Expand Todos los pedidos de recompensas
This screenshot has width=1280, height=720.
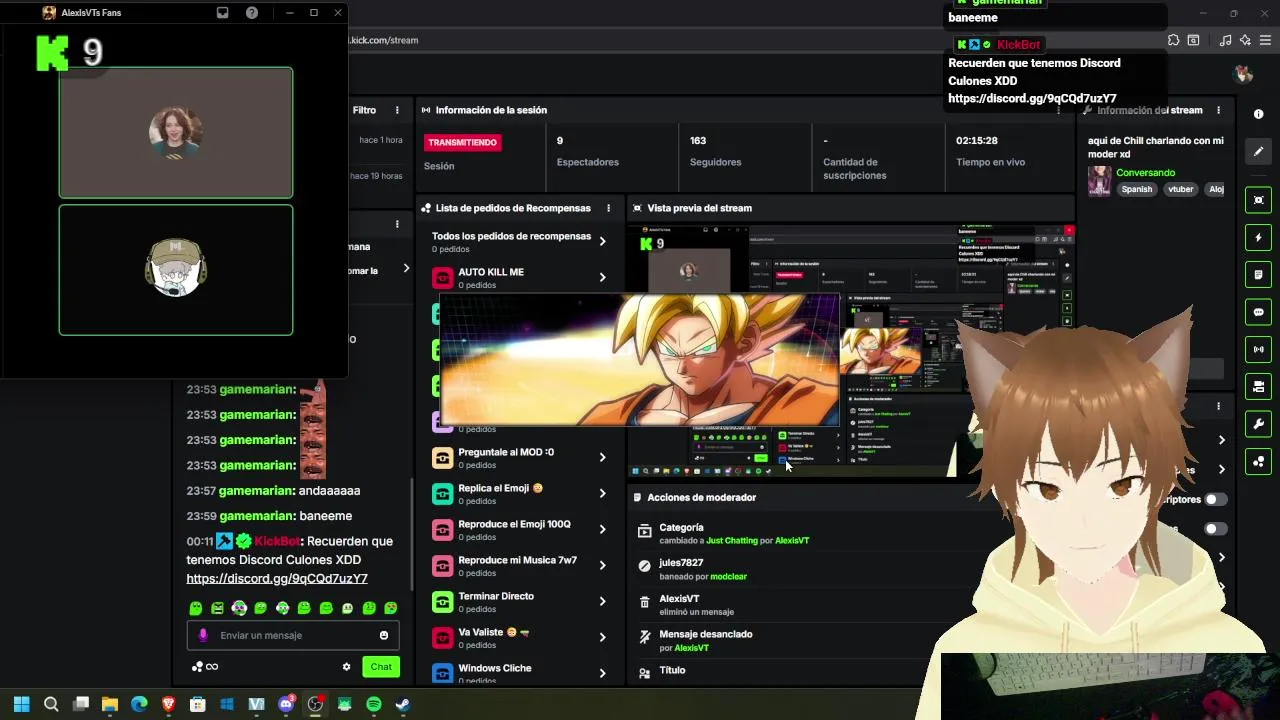tap(602, 241)
